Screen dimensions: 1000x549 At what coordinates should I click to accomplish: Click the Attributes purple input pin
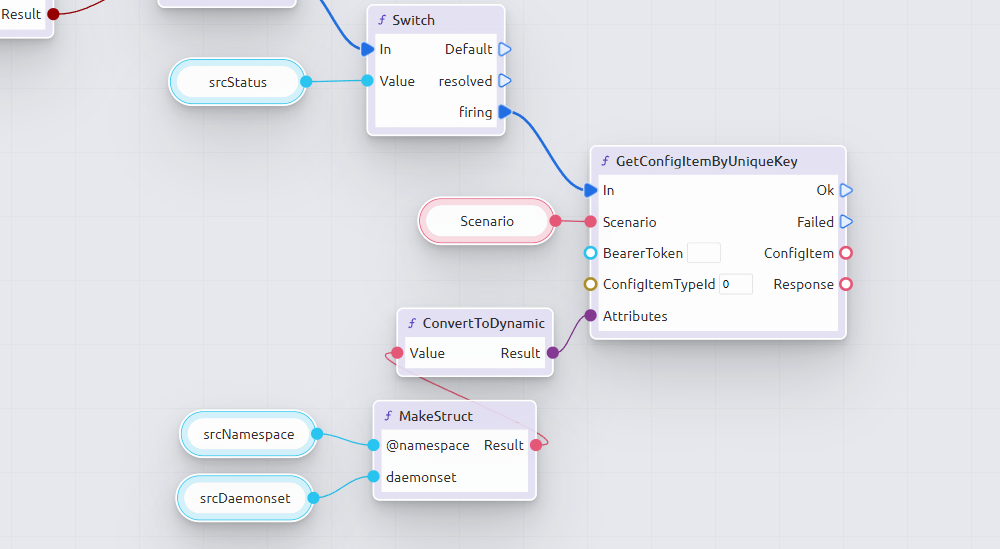click(x=590, y=316)
